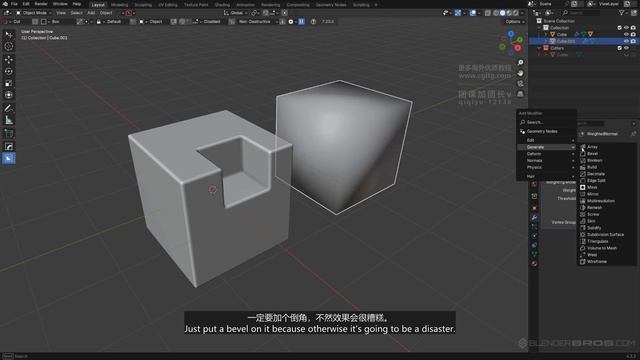Switch to the Modeling workspace tab

(119, 5)
